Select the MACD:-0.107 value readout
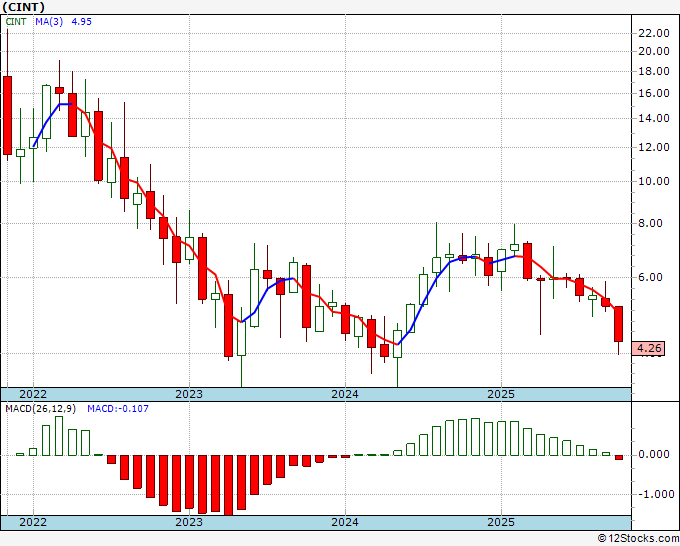 click(x=115, y=408)
